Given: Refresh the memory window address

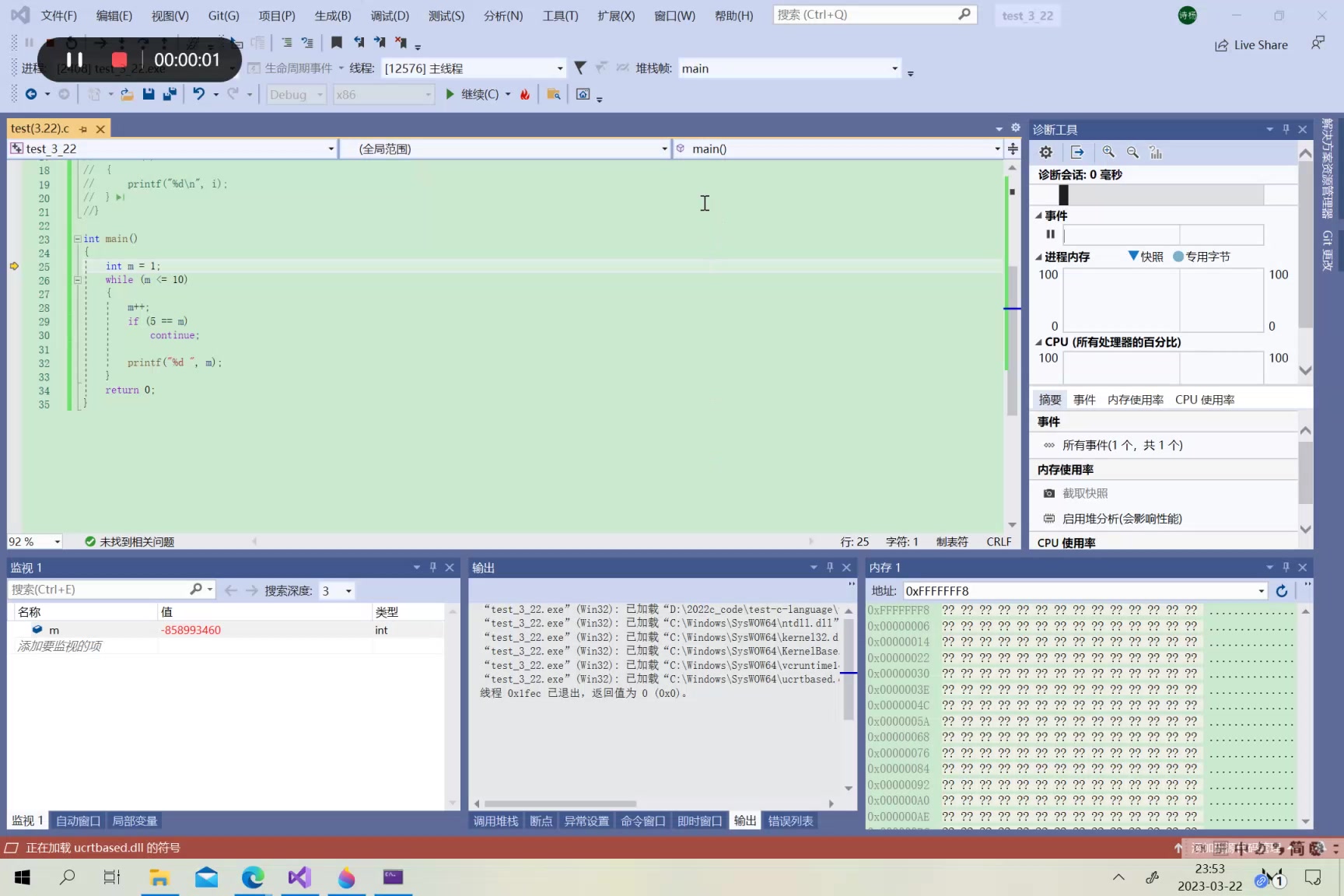Looking at the screenshot, I should click(1282, 591).
